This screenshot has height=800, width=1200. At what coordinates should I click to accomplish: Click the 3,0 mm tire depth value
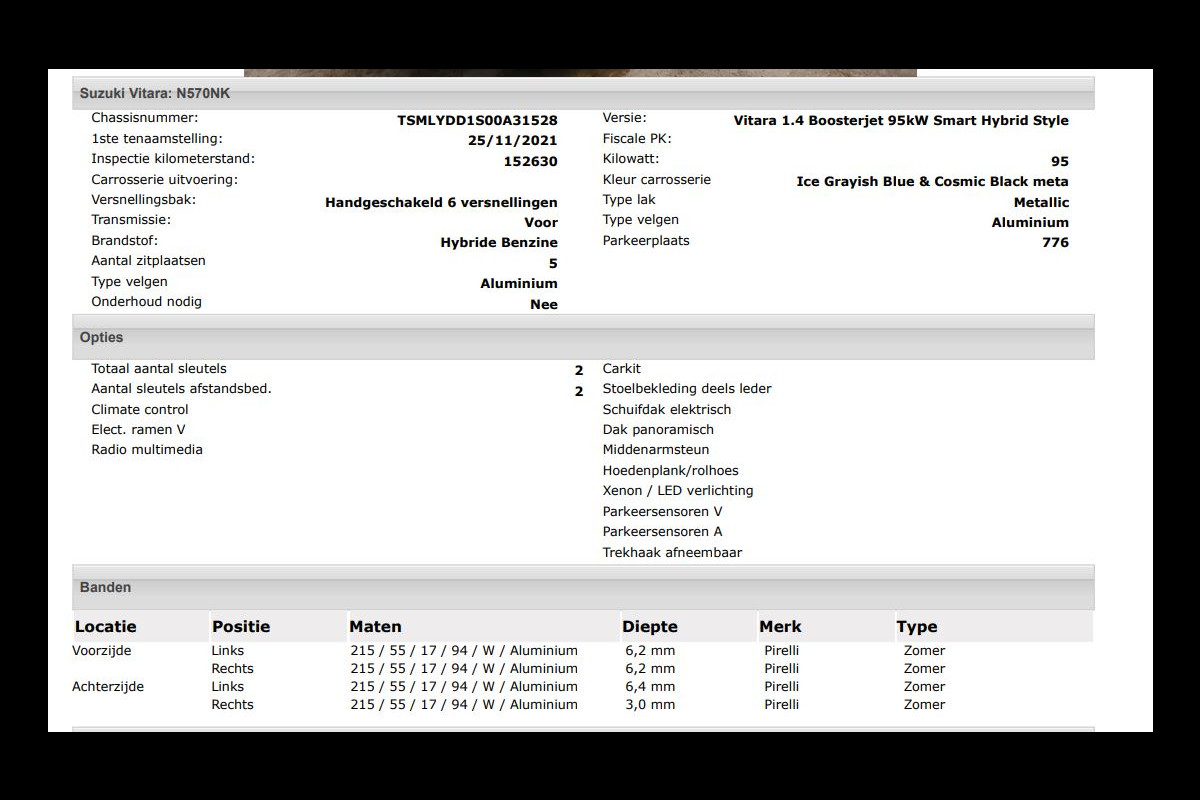650,705
